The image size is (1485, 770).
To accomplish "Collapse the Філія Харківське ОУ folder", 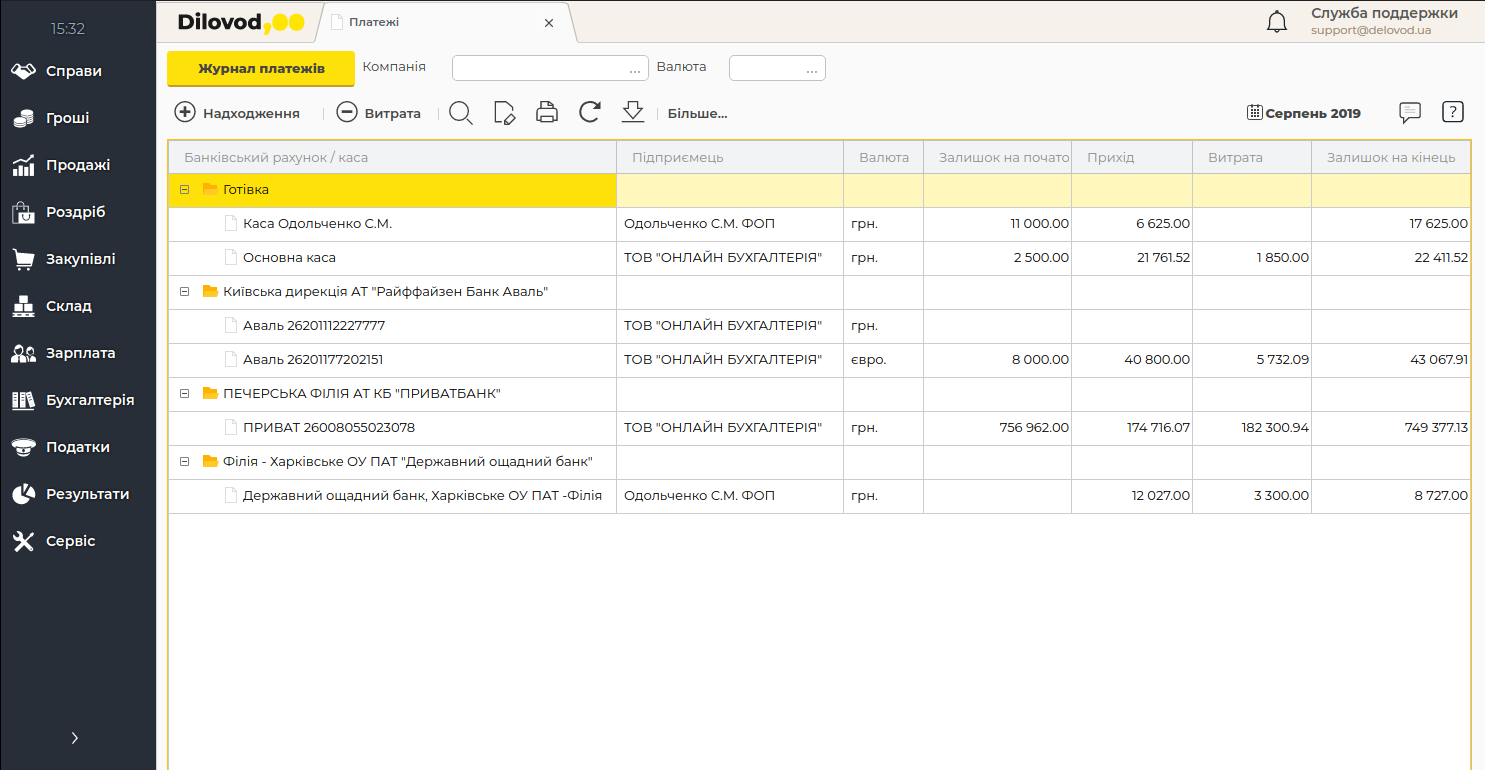I will pos(184,461).
